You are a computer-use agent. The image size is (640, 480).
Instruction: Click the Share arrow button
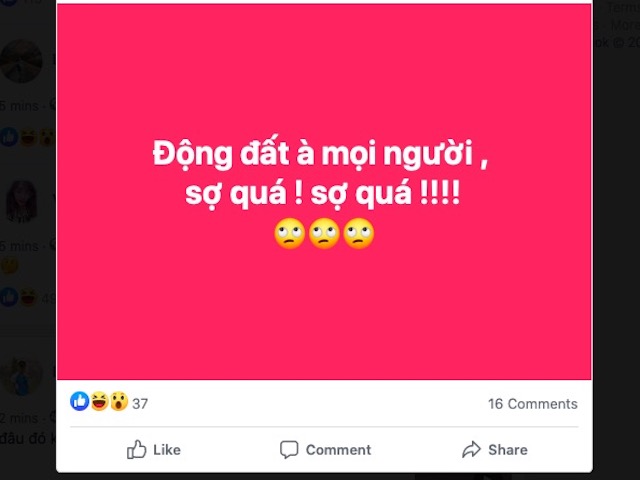pos(494,450)
